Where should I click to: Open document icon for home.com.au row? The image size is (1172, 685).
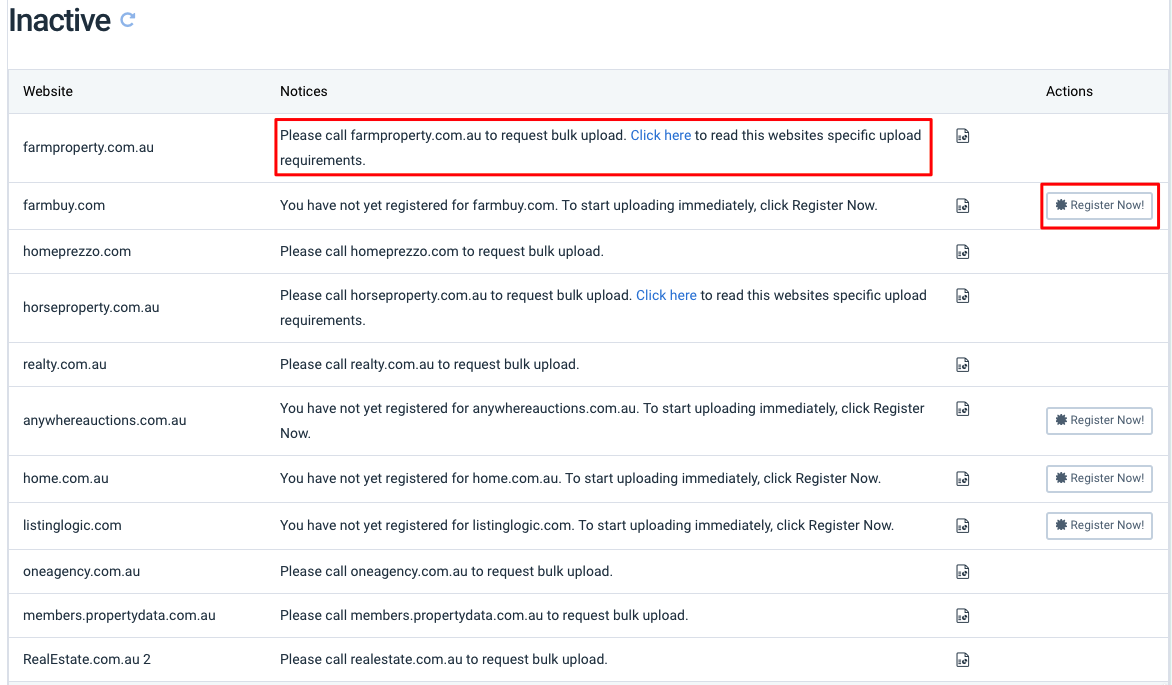tap(963, 479)
